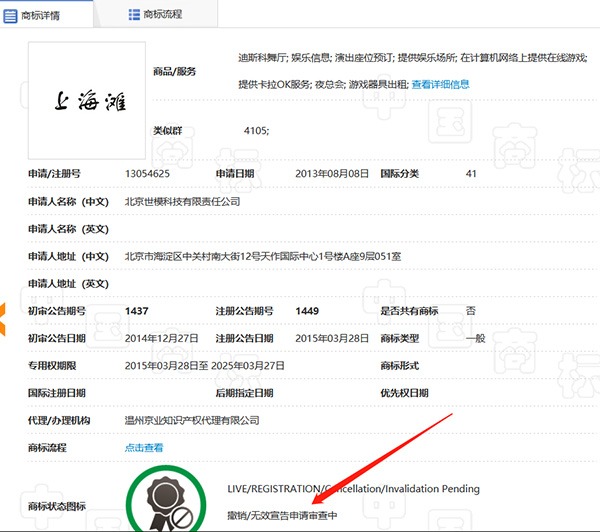Select similar group value 4105;
The width and height of the screenshot is (600, 532).
[x=256, y=131]
